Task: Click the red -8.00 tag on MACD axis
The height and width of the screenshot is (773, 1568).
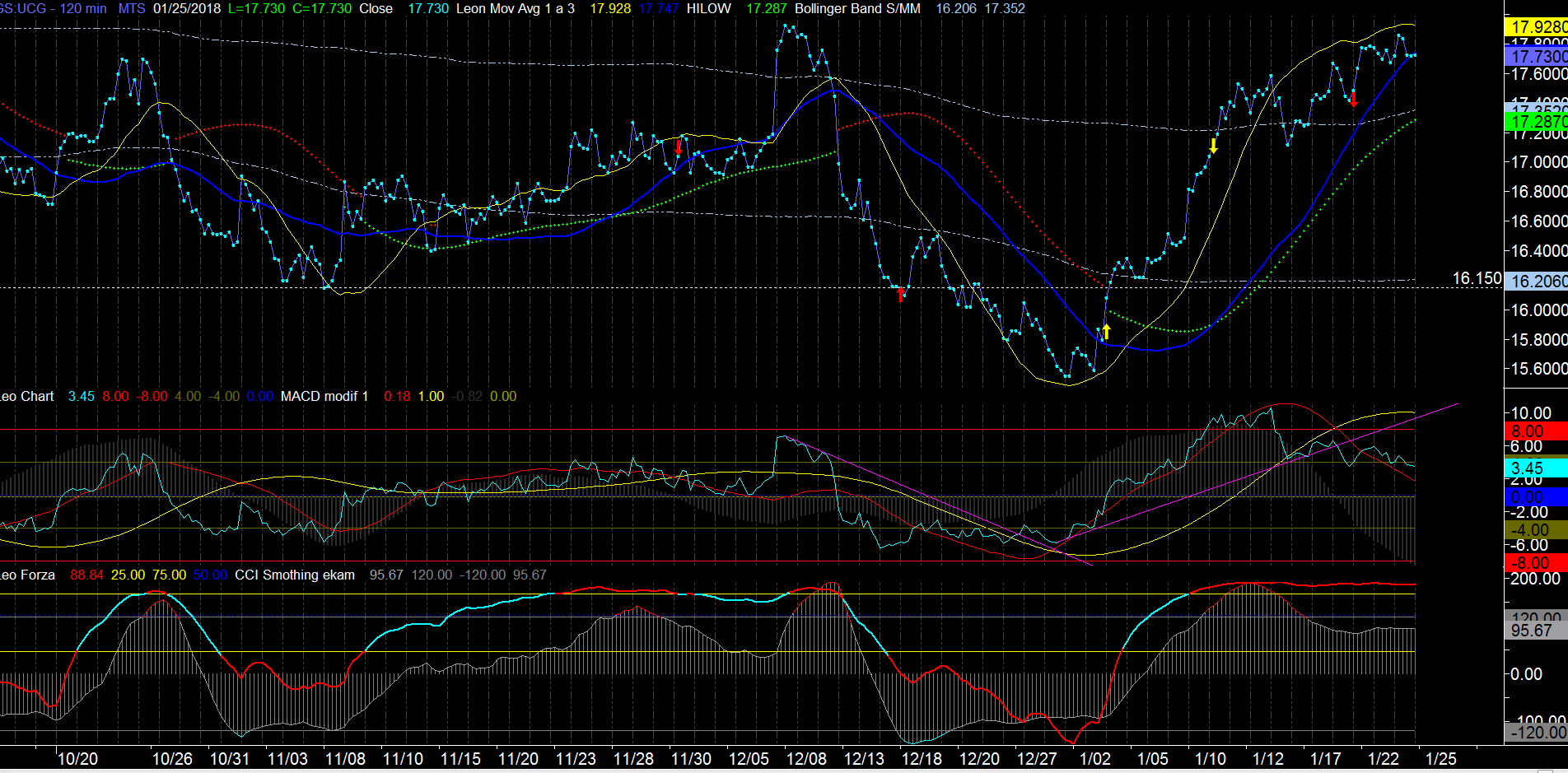Action: (1537, 563)
